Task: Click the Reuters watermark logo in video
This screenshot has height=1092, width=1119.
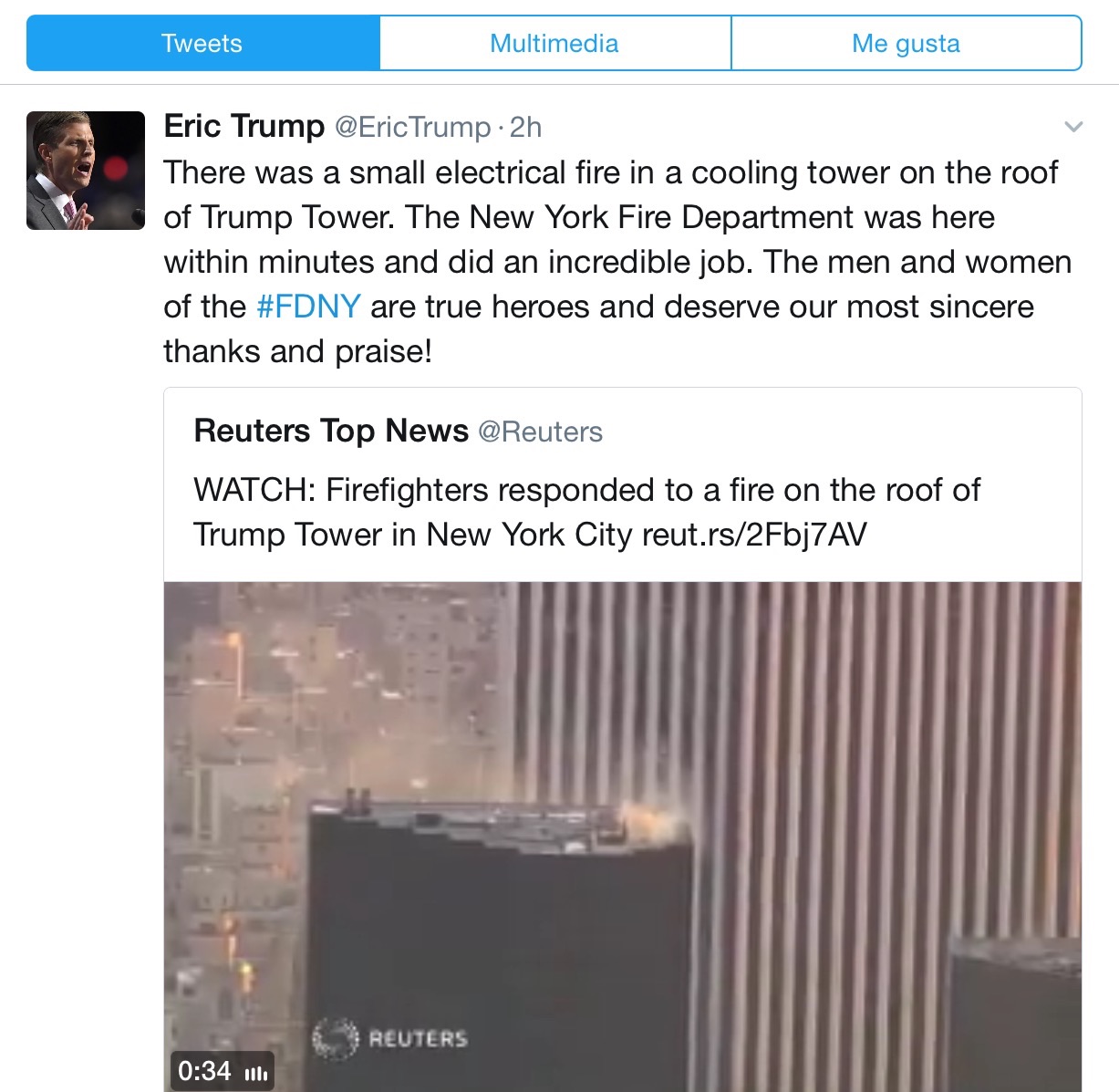Action: [x=390, y=1038]
